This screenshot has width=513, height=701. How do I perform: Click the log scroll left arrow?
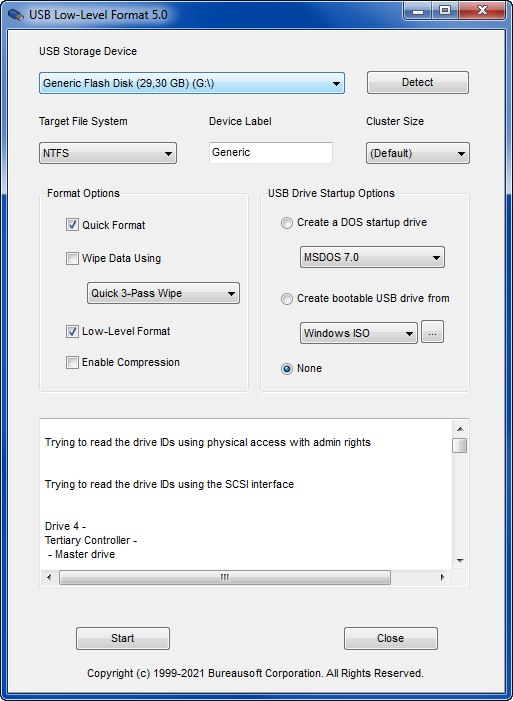(49, 577)
